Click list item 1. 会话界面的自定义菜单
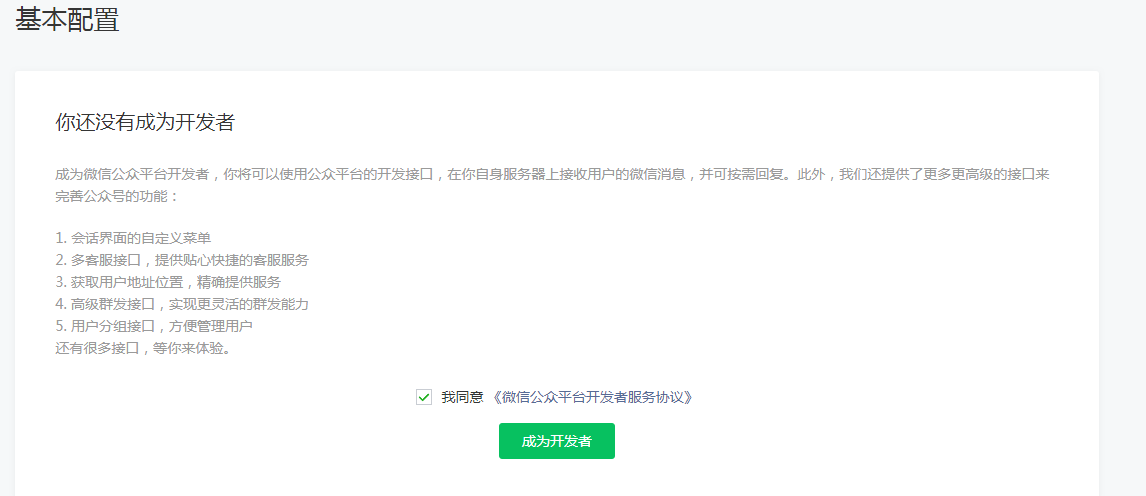This screenshot has height=496, width=1146. click(134, 238)
